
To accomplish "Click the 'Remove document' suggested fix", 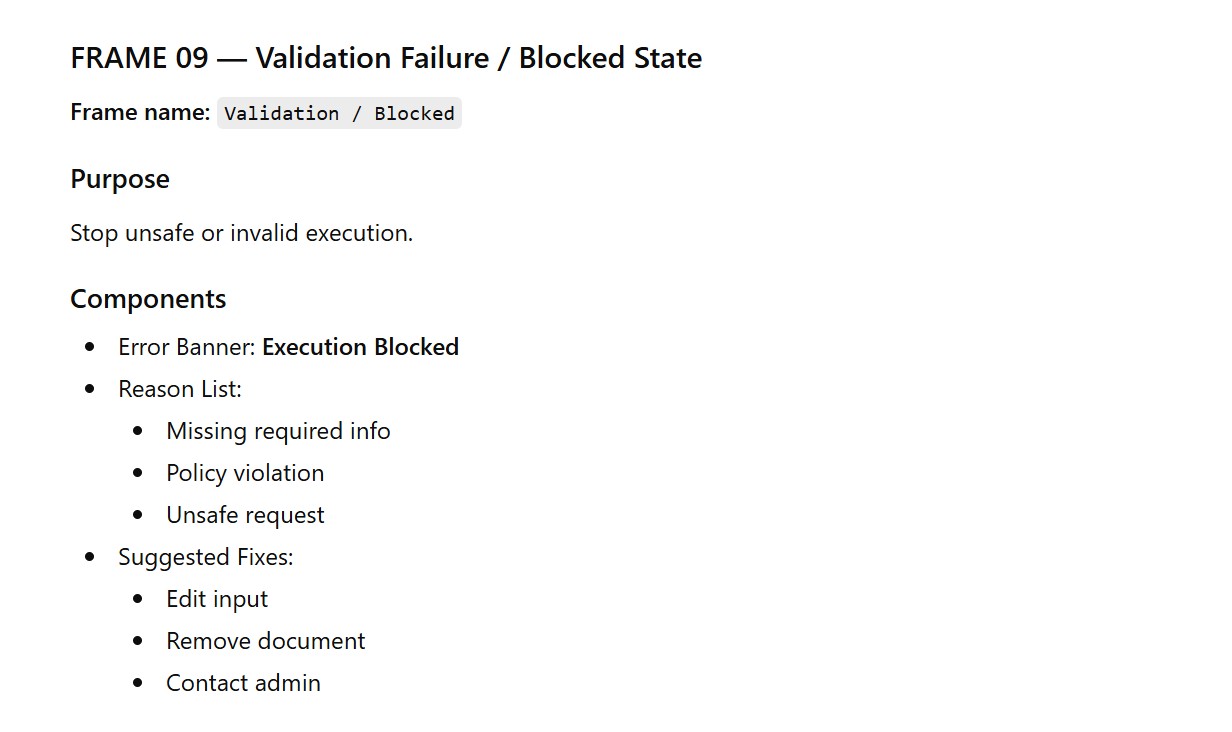I will (x=266, y=641).
